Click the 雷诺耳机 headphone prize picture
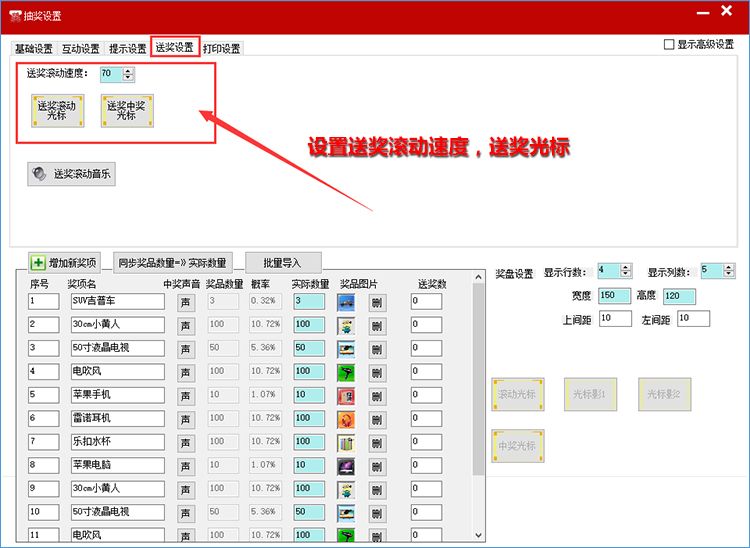 click(345, 418)
